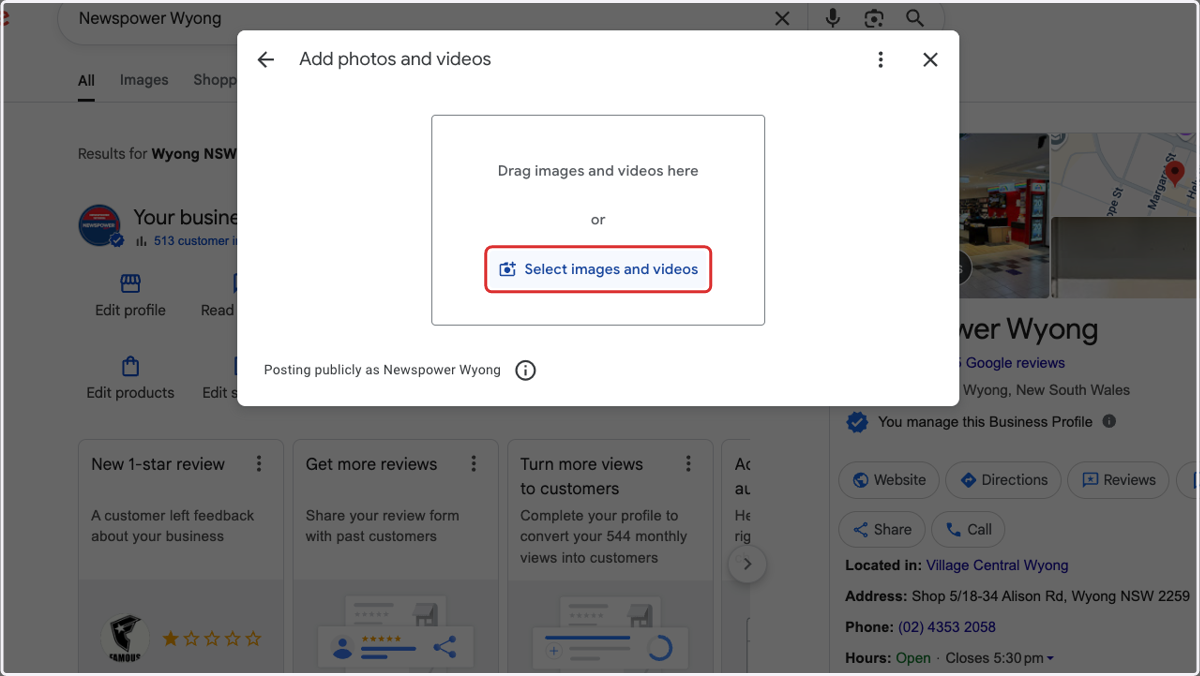The width and height of the screenshot is (1200, 676).
Task: Expand the business hours dropdown
Action: click(1050, 658)
